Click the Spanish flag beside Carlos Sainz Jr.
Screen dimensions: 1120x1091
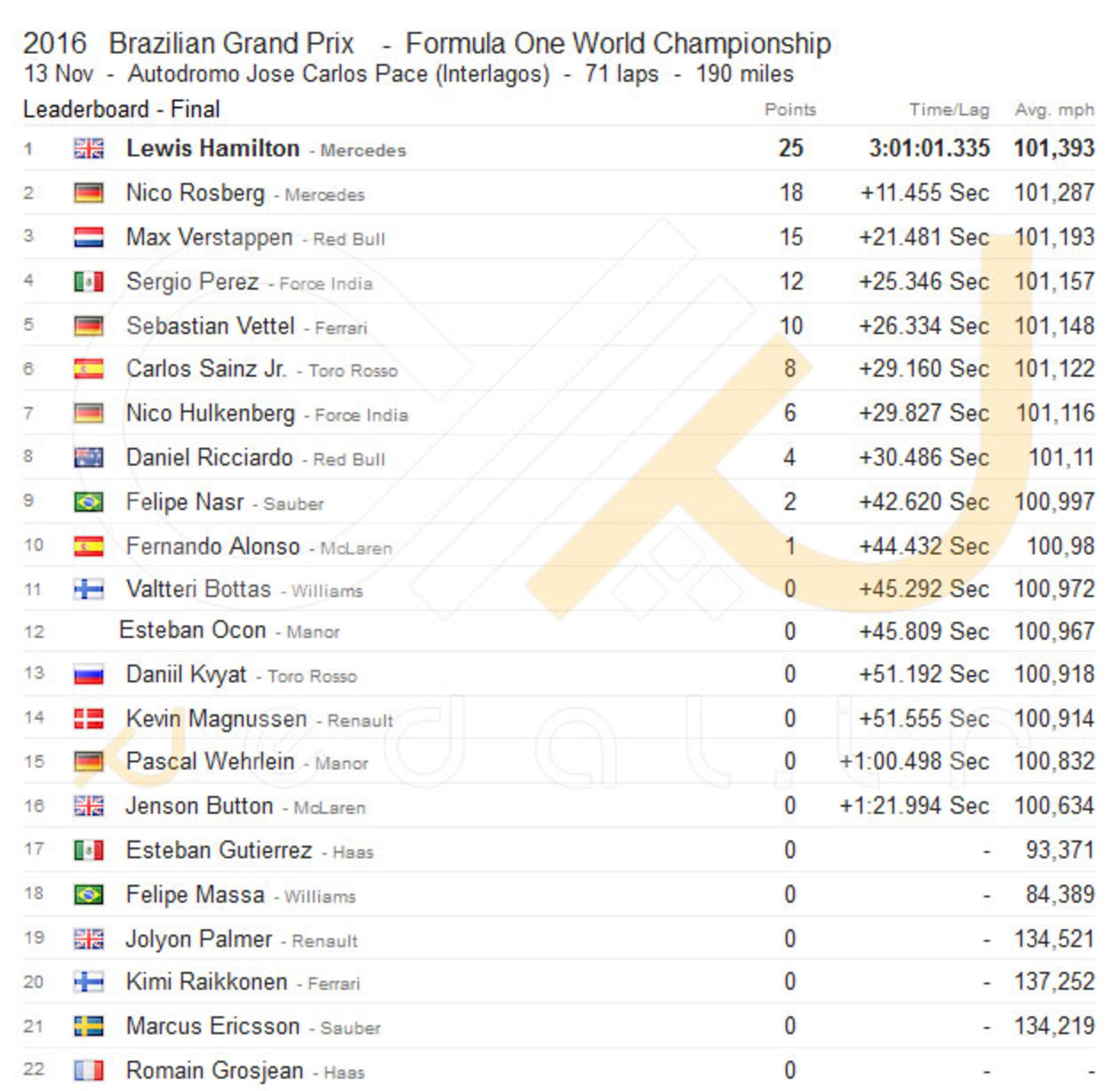click(x=89, y=369)
